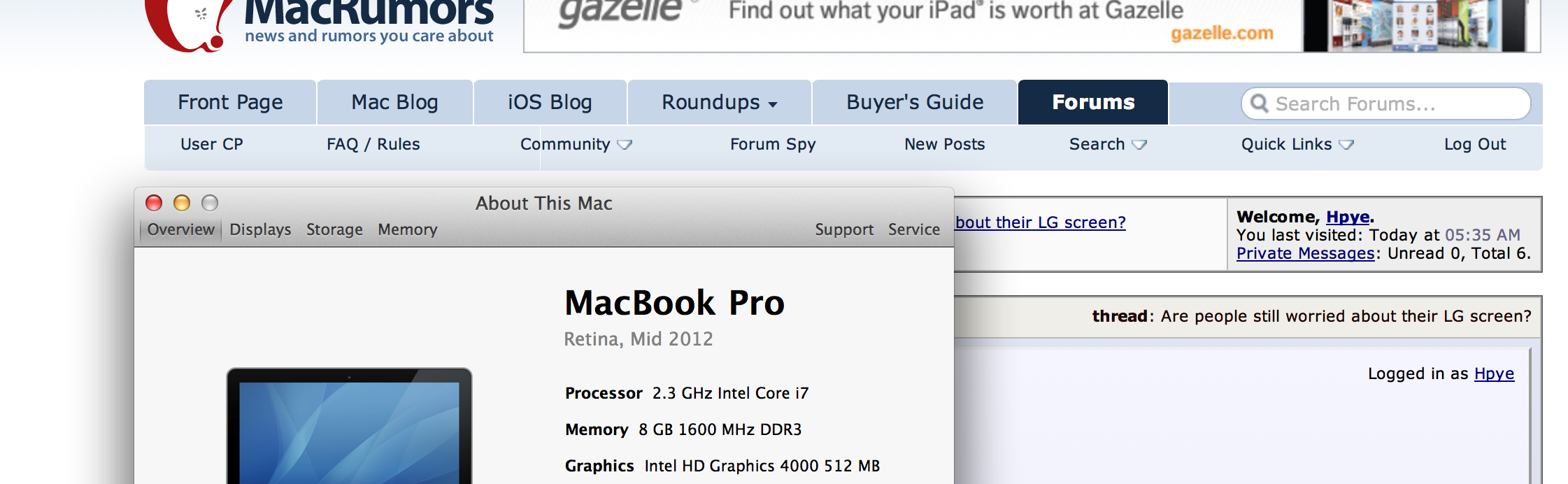This screenshot has width=1568, height=484.
Task: Minimize the About This Mac window
Action: 182,203
